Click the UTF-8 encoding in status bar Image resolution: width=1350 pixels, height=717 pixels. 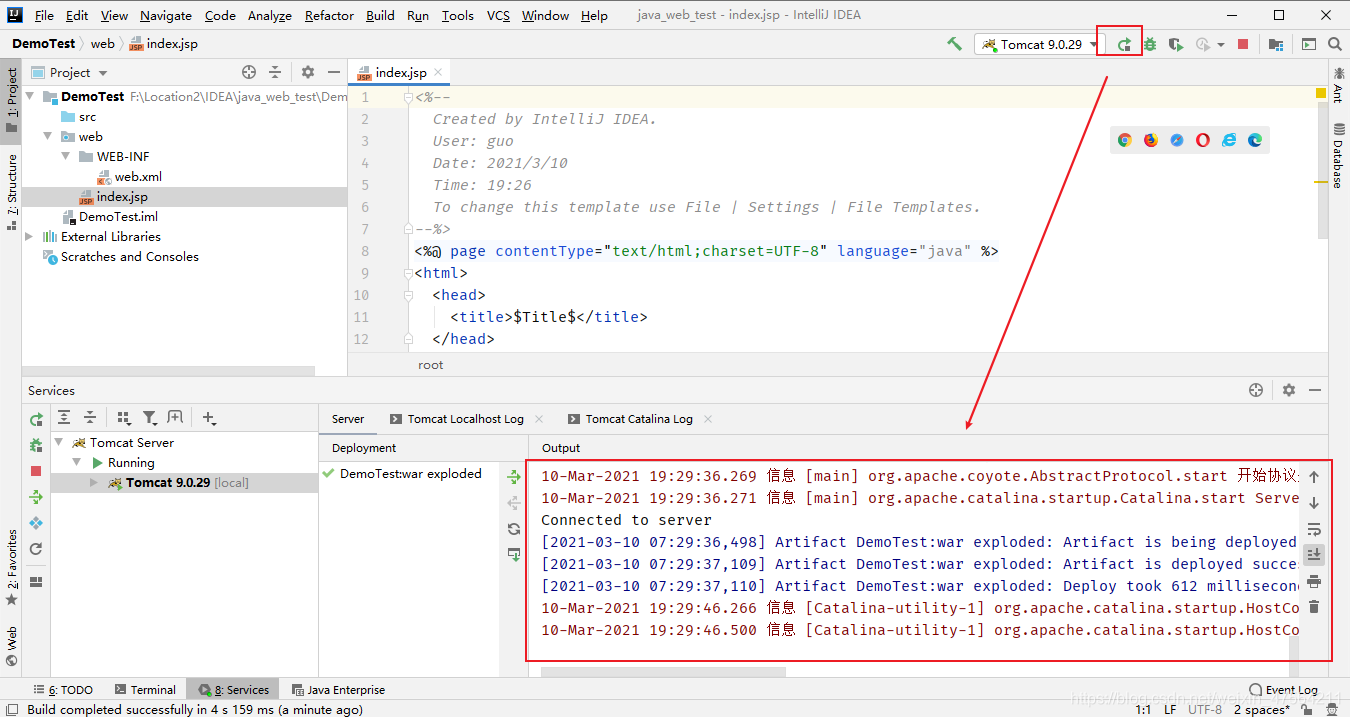pos(1204,709)
